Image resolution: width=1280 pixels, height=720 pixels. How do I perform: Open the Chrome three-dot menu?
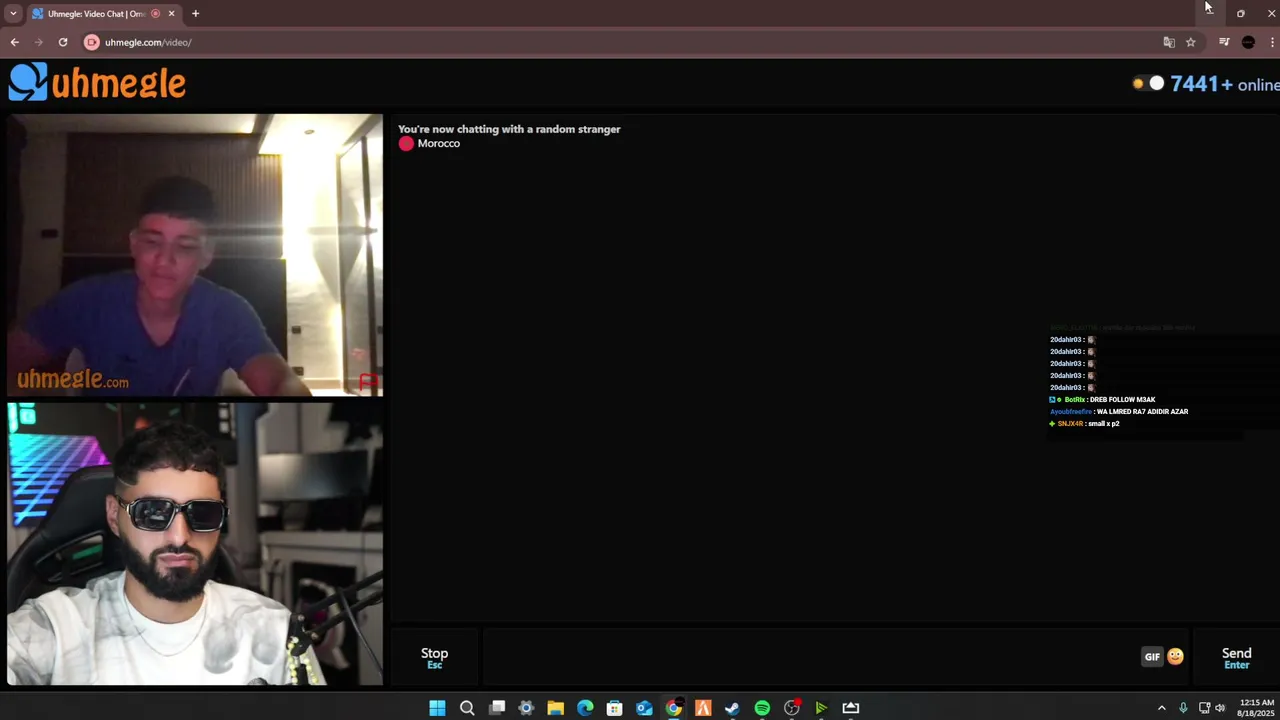(x=1271, y=42)
